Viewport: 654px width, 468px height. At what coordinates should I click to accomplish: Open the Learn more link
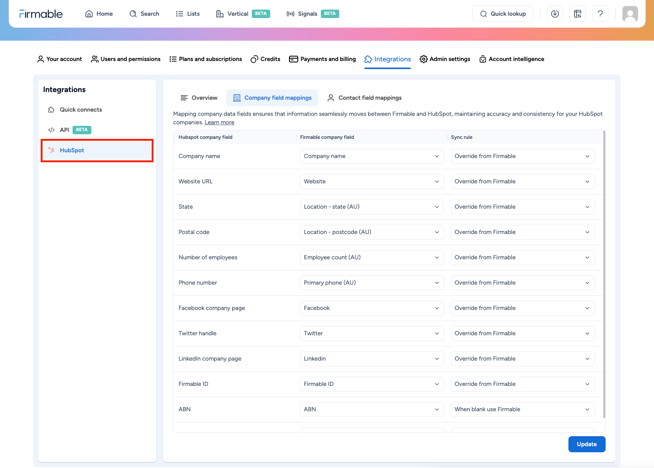point(219,123)
